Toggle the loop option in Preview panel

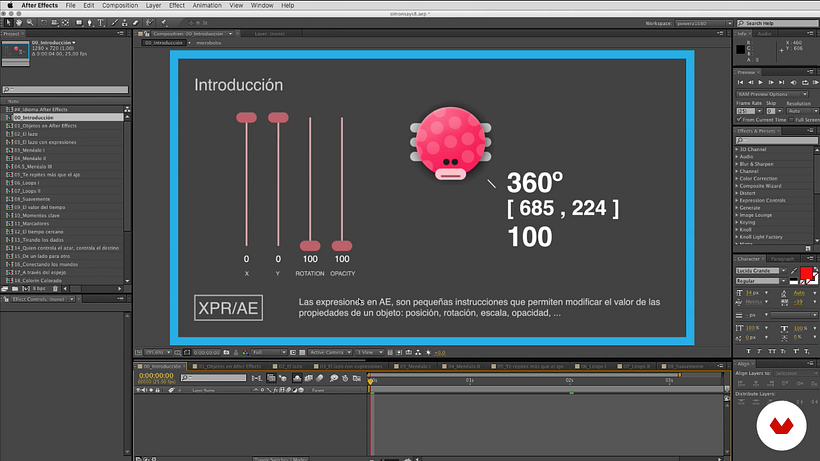(x=805, y=83)
